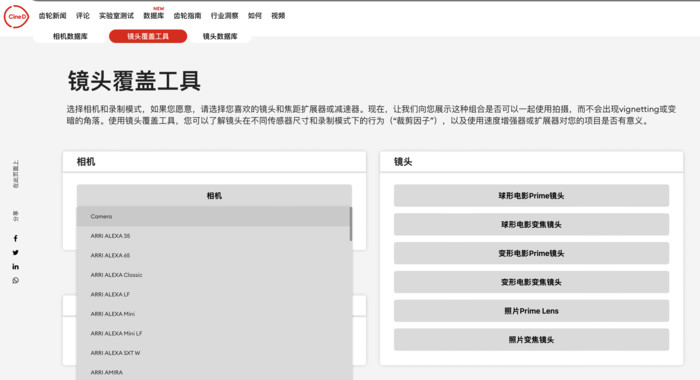Select the 镜头覆盖工具 tab
This screenshot has width=700, height=380.
point(148,36)
